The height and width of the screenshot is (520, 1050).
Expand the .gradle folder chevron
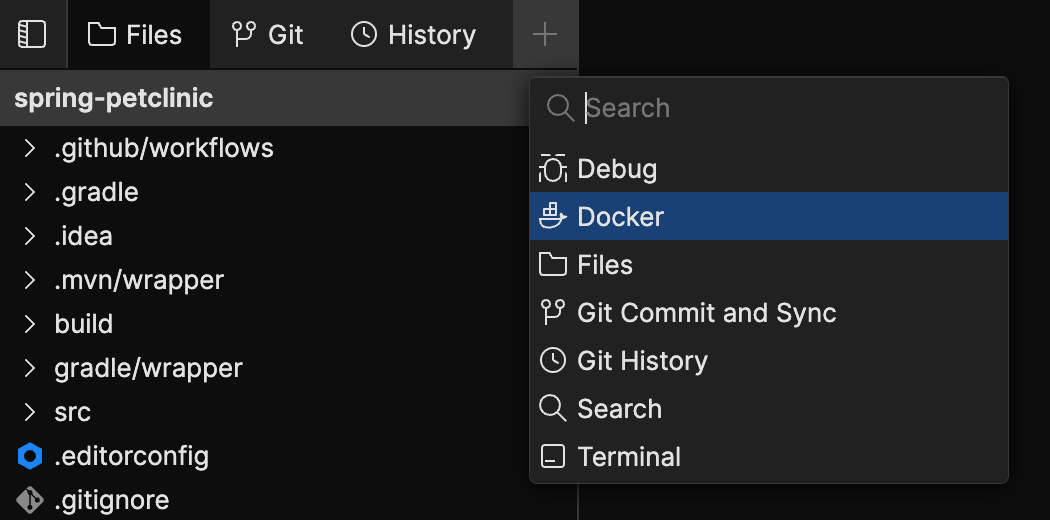(30, 192)
